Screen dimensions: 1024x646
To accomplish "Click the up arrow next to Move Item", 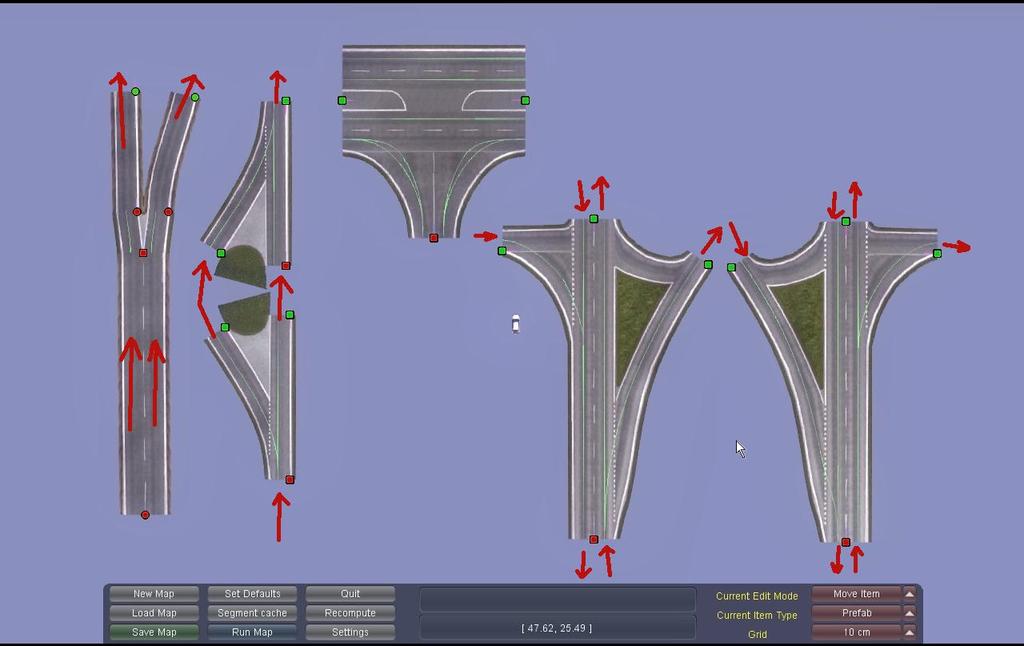I will [x=908, y=594].
